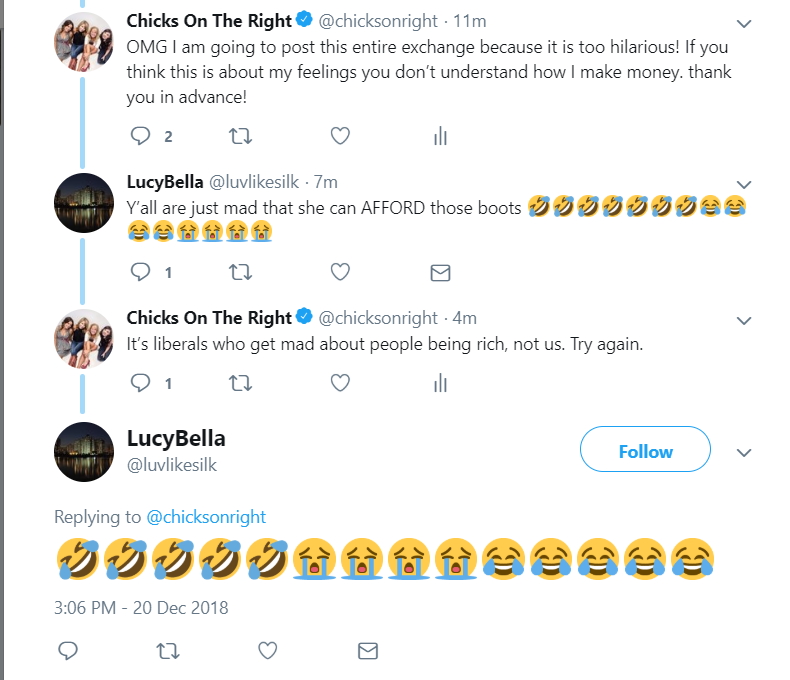The width and height of the screenshot is (790, 680).
Task: Open the 3:06 PM - 20 Dec 2018 timestamp
Action: click(141, 607)
